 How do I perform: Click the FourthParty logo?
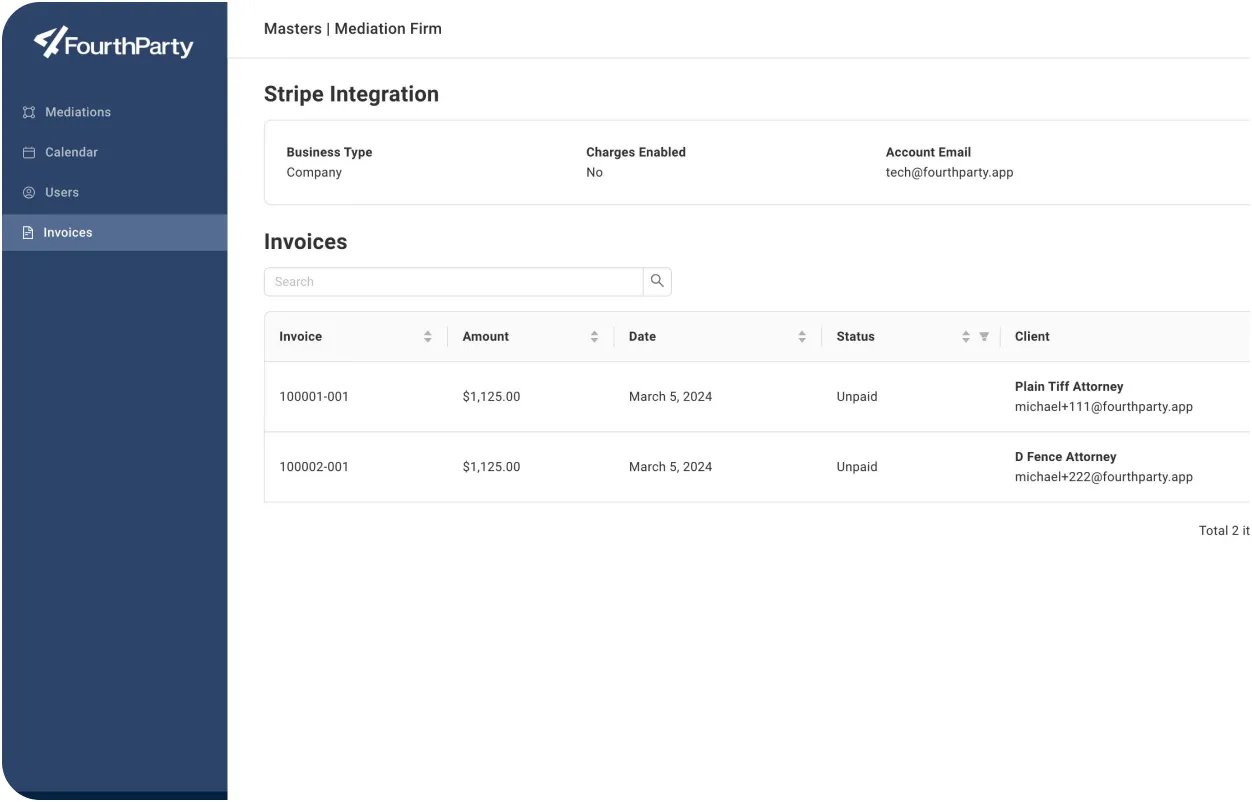coord(113,43)
